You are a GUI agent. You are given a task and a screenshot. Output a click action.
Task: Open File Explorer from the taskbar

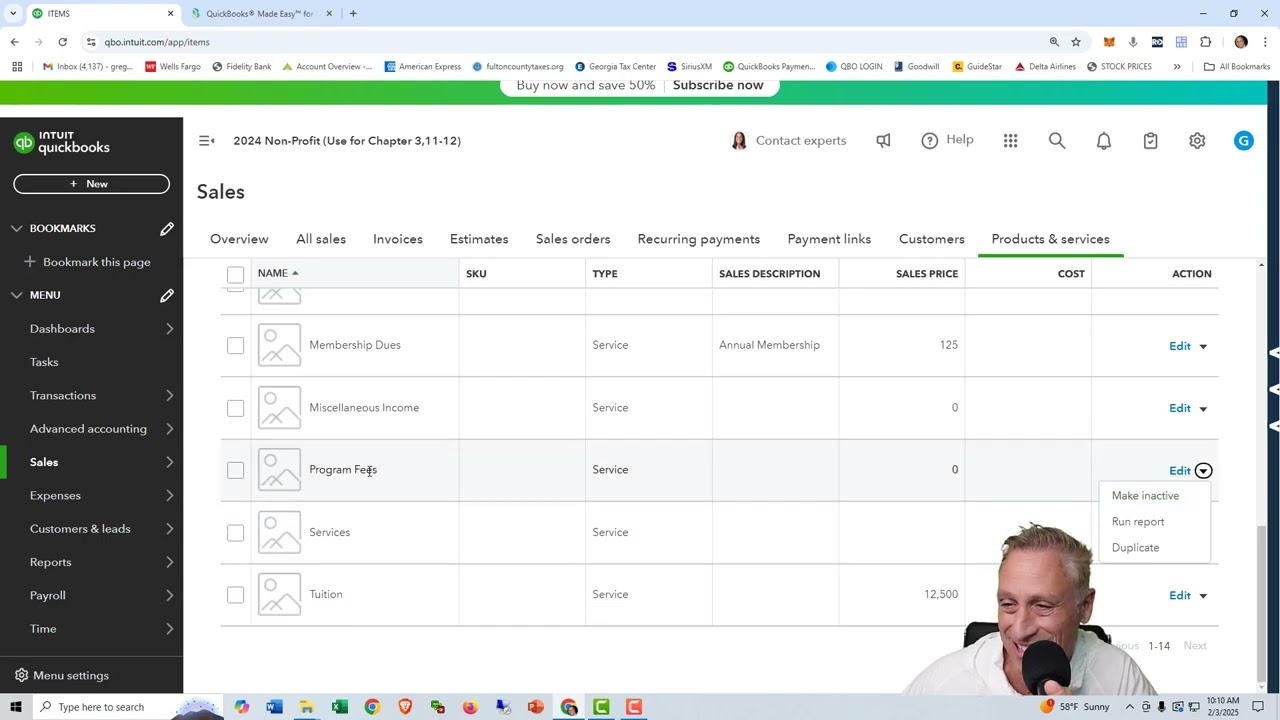tap(307, 707)
